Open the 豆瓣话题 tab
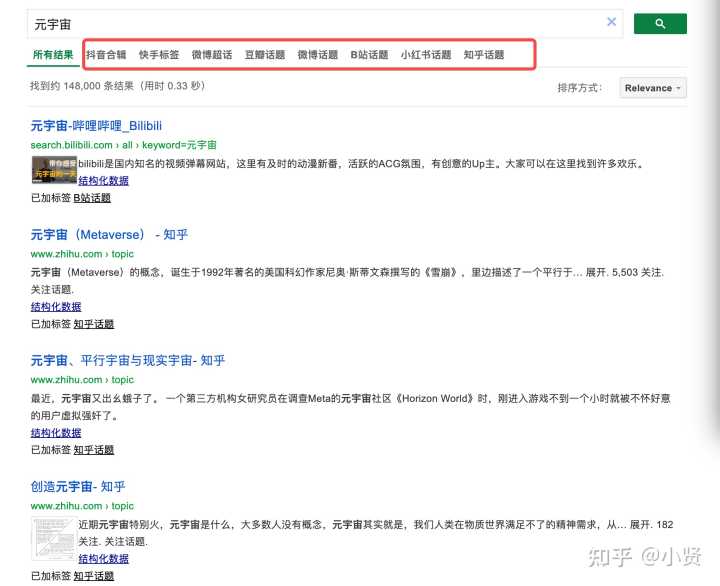 [264, 55]
